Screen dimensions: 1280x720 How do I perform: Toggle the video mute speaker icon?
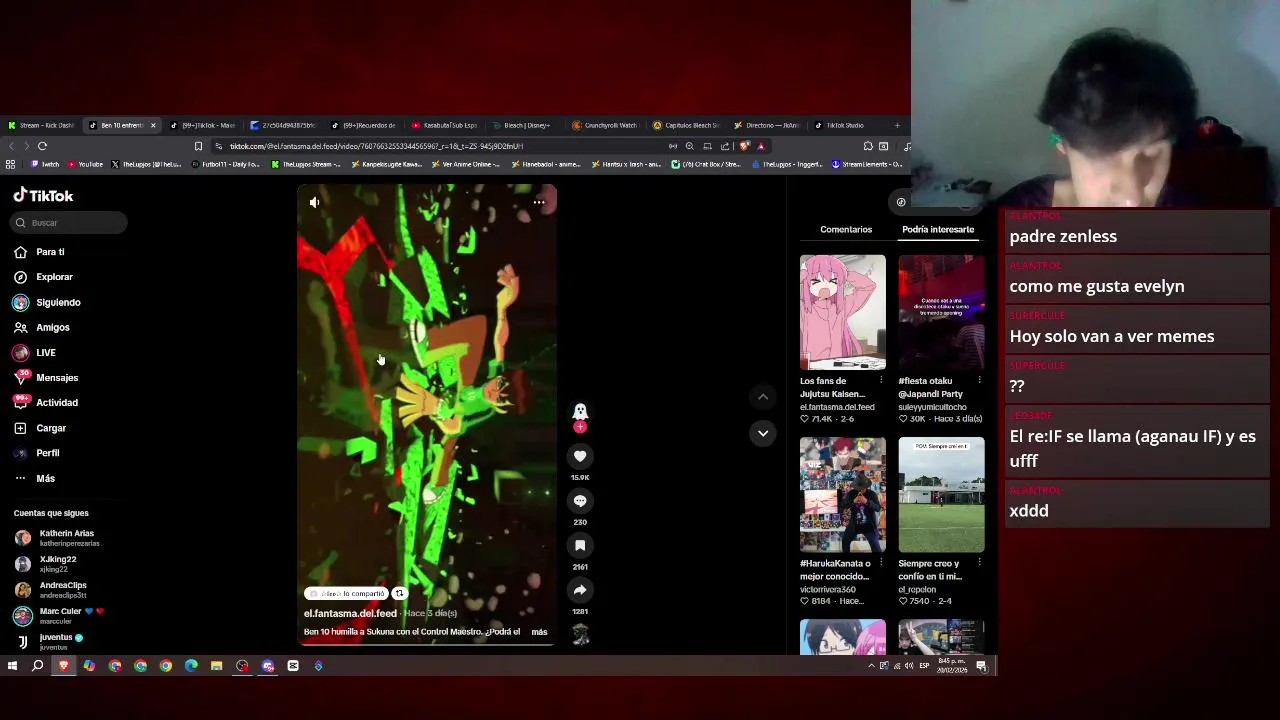pos(314,202)
